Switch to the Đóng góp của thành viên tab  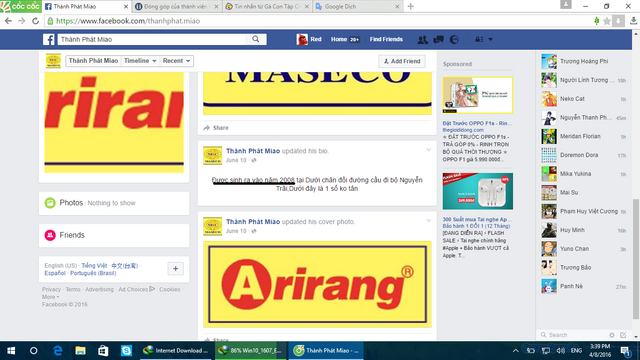point(177,7)
